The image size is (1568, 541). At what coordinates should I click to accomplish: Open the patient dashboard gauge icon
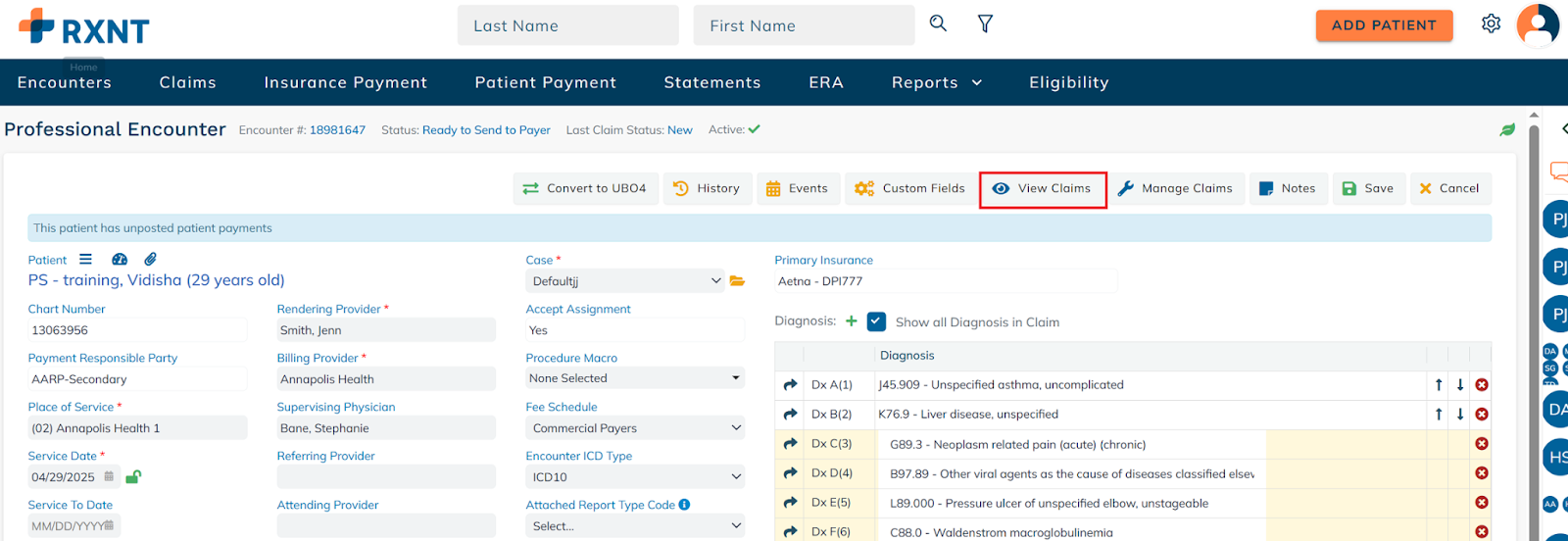click(120, 260)
